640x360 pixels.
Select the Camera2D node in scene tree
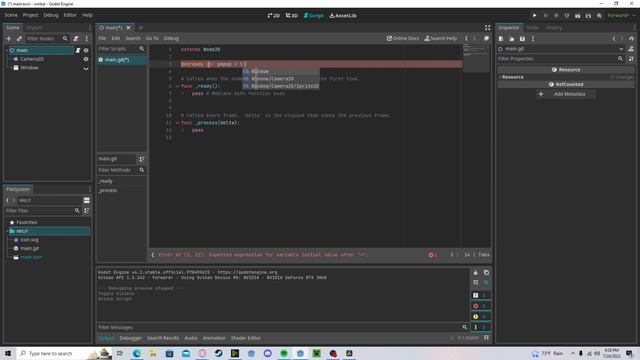click(32, 59)
